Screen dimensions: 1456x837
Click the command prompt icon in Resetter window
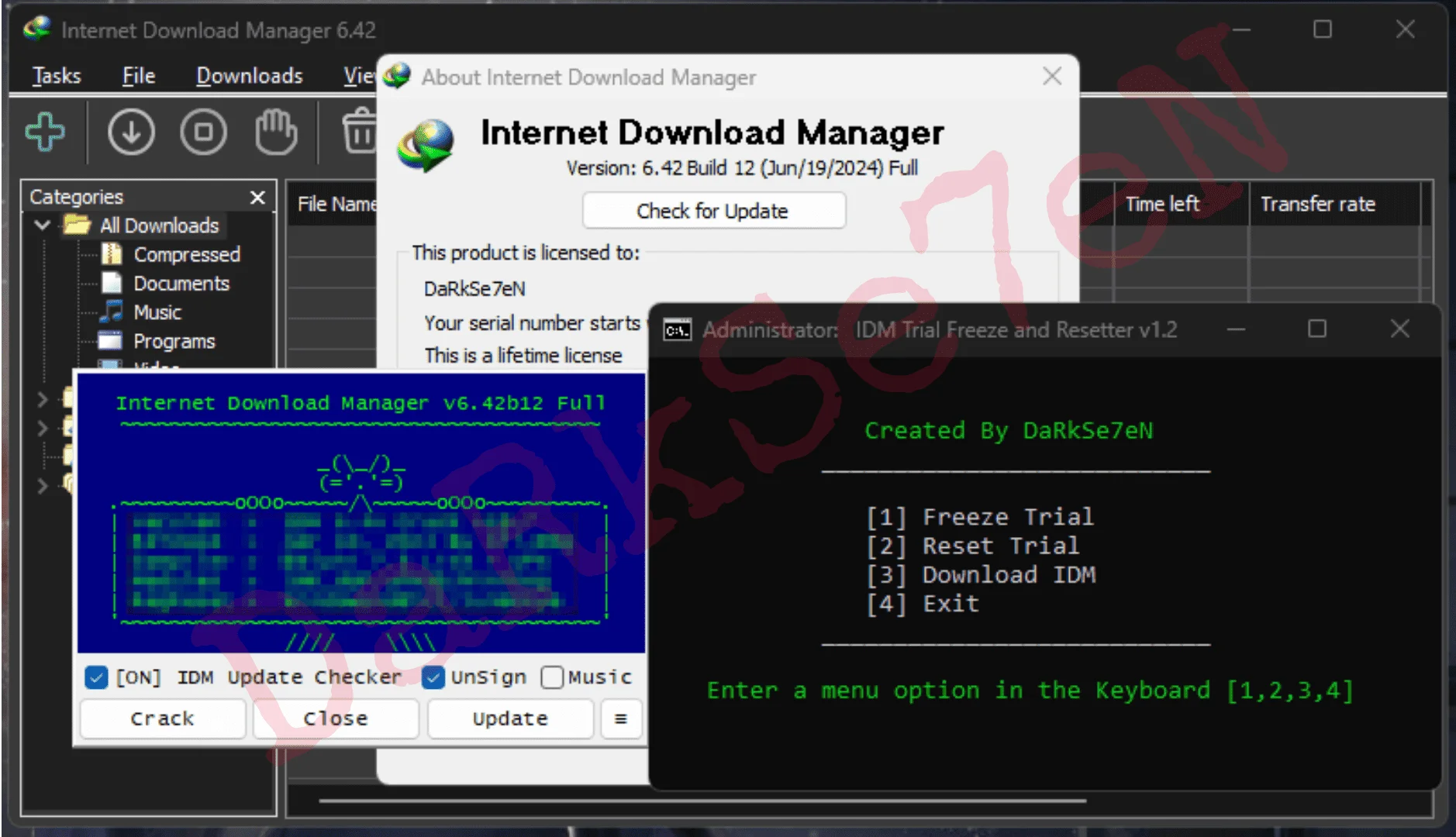pyautogui.click(x=677, y=330)
